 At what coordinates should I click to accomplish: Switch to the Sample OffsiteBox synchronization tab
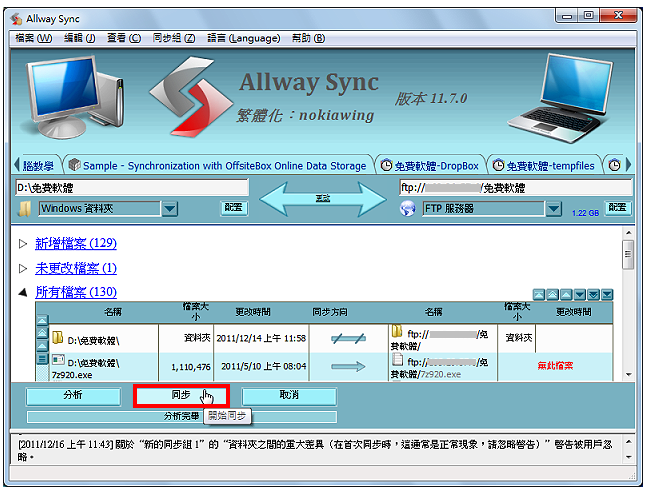point(218,166)
